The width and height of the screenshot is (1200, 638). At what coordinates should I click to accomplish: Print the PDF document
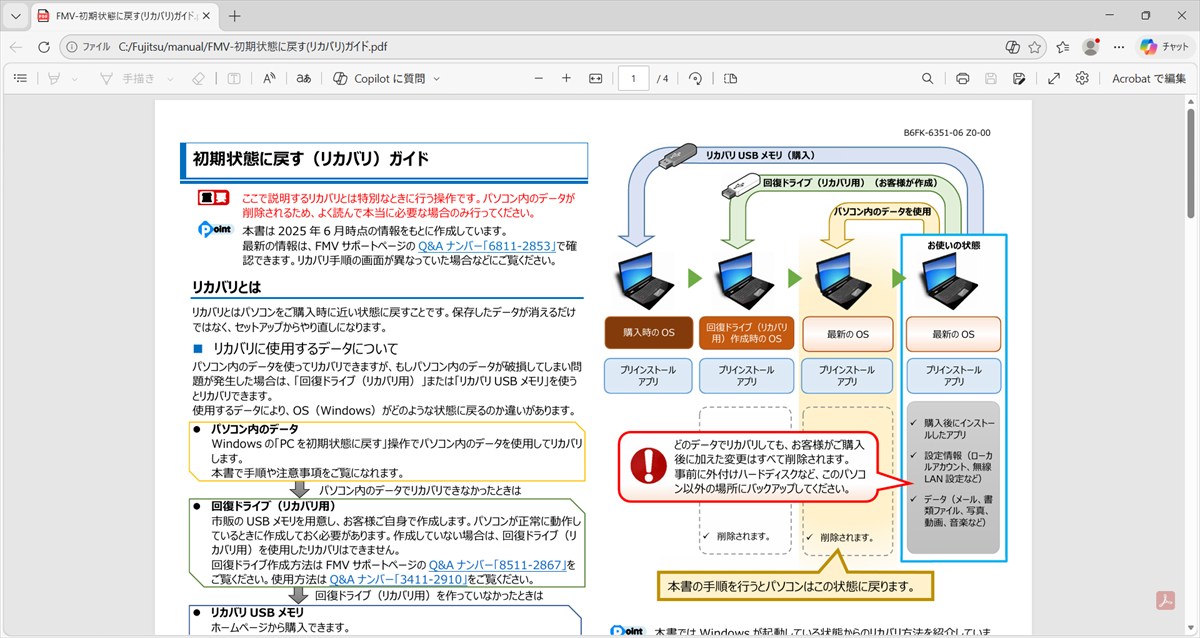(962, 78)
